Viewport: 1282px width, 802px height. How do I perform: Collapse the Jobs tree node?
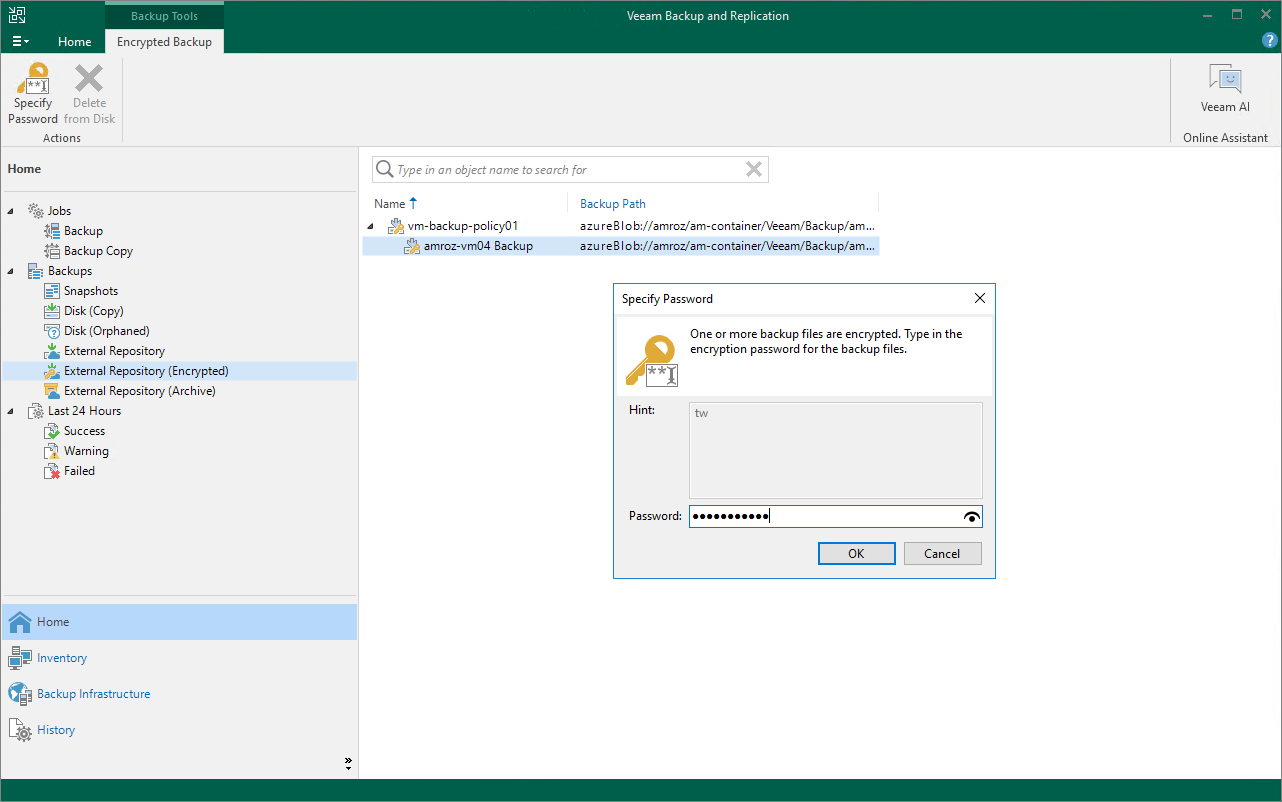point(12,211)
